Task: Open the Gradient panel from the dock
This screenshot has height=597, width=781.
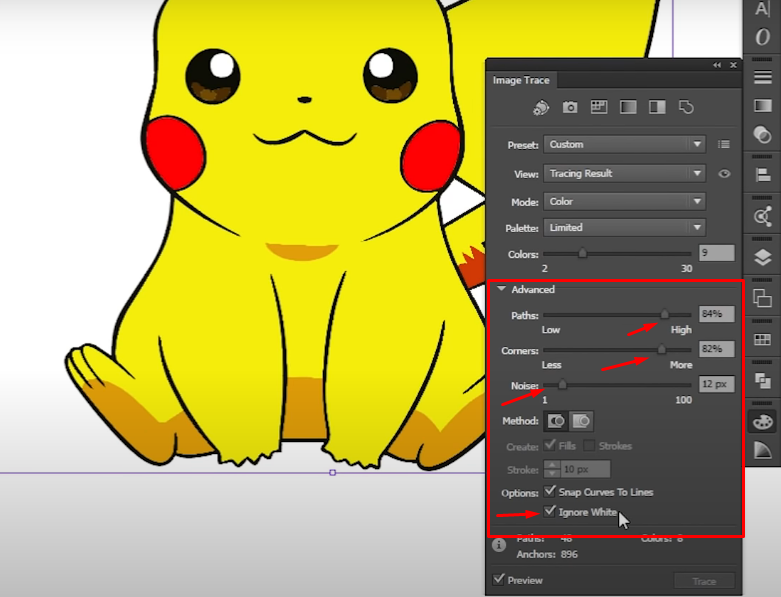Action: pyautogui.click(x=763, y=106)
